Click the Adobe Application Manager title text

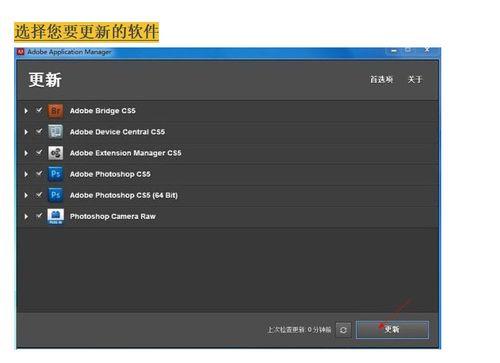pyautogui.click(x=69, y=52)
